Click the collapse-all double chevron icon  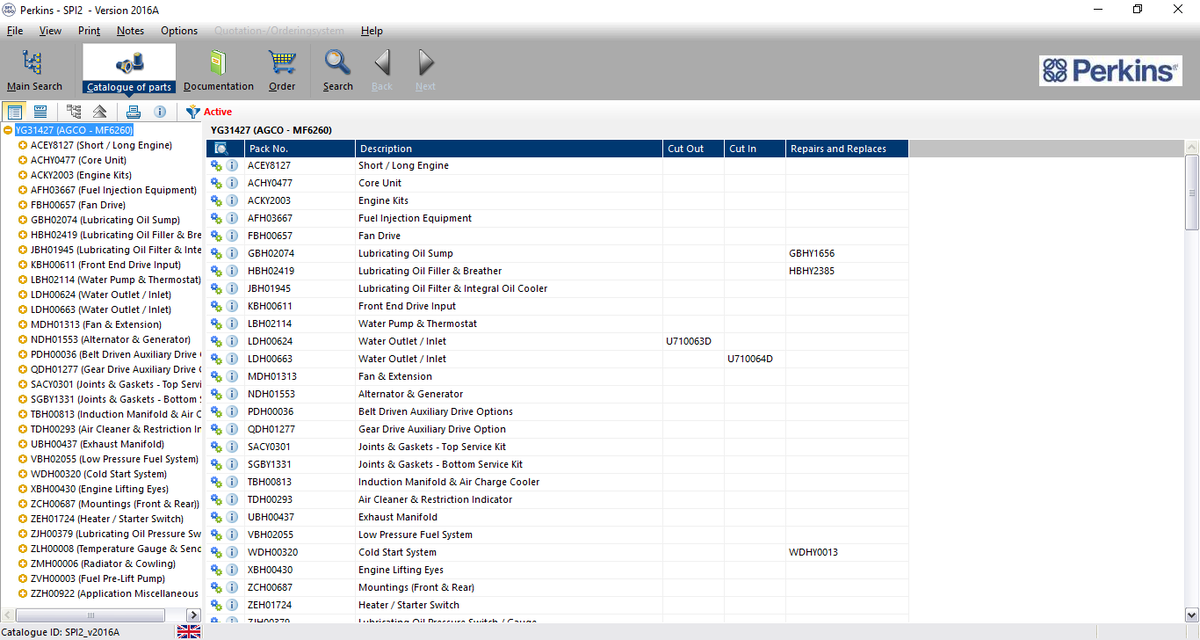tap(99, 111)
